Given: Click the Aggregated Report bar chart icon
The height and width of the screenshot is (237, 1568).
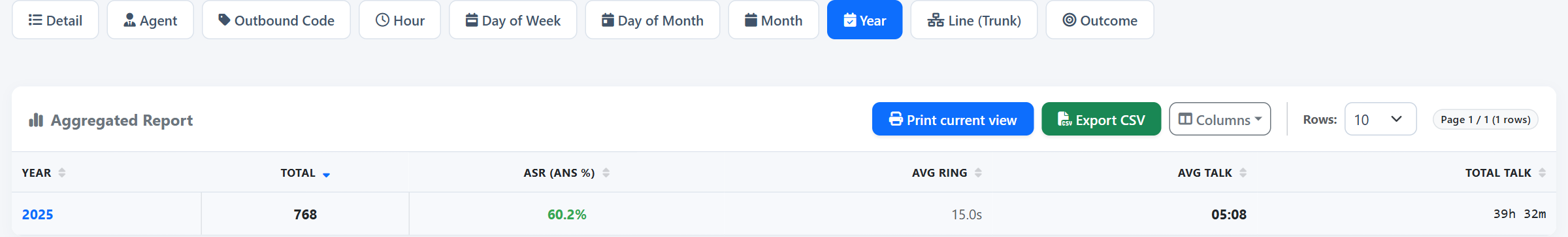Looking at the screenshot, I should pyautogui.click(x=36, y=120).
